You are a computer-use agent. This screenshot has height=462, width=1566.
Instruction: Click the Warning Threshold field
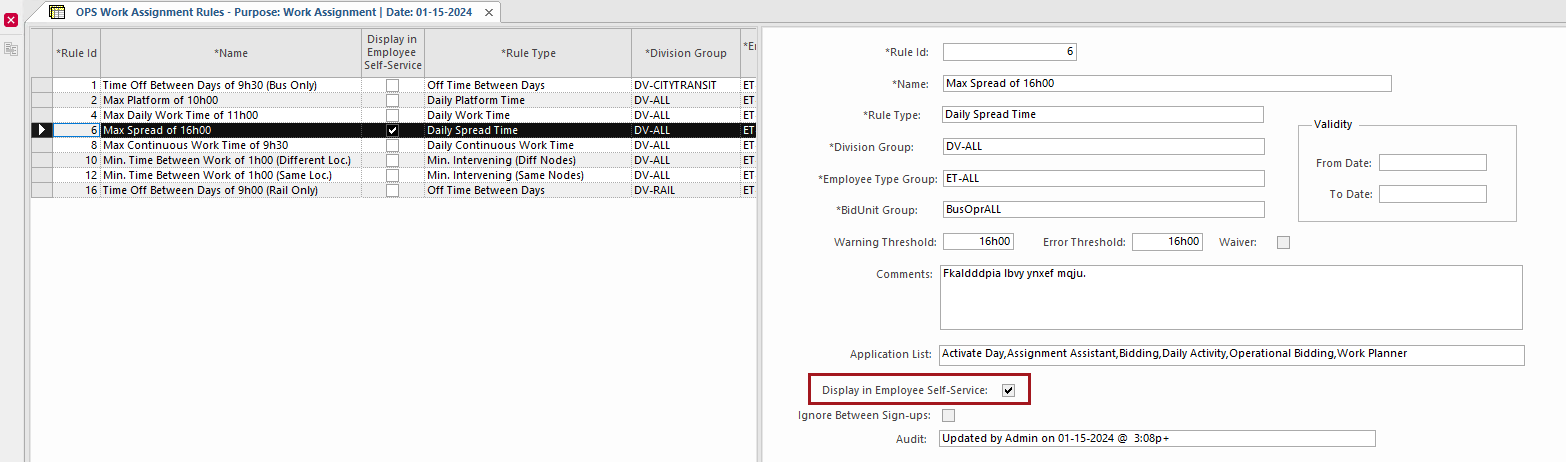979,242
